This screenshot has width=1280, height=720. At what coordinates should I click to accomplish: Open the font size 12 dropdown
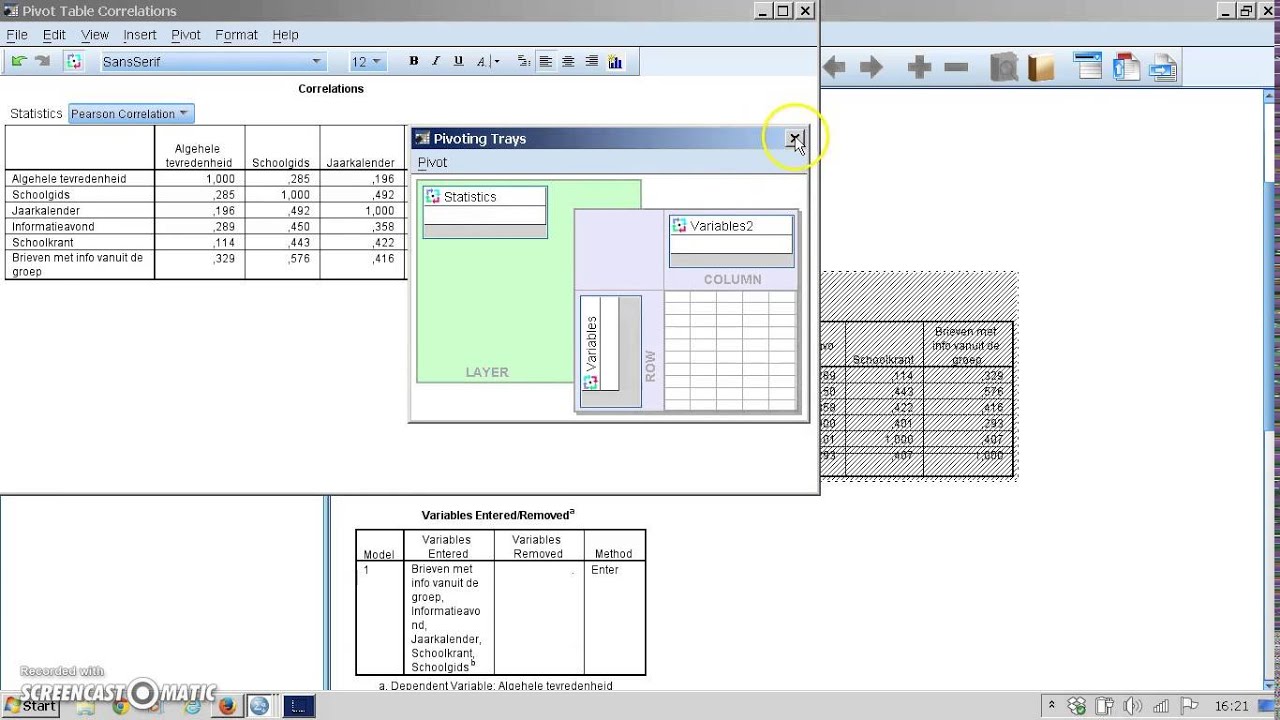[366, 61]
